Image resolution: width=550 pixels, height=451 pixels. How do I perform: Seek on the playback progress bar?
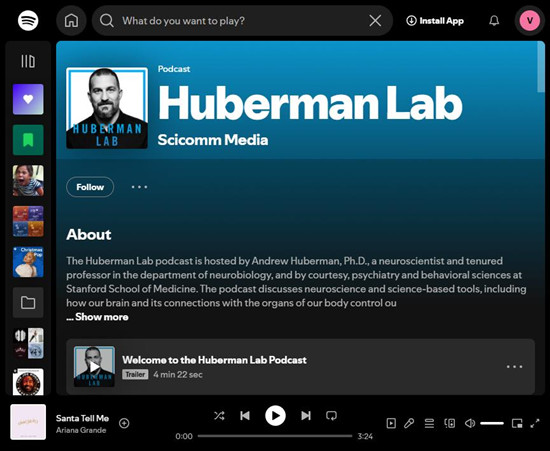coord(275,436)
